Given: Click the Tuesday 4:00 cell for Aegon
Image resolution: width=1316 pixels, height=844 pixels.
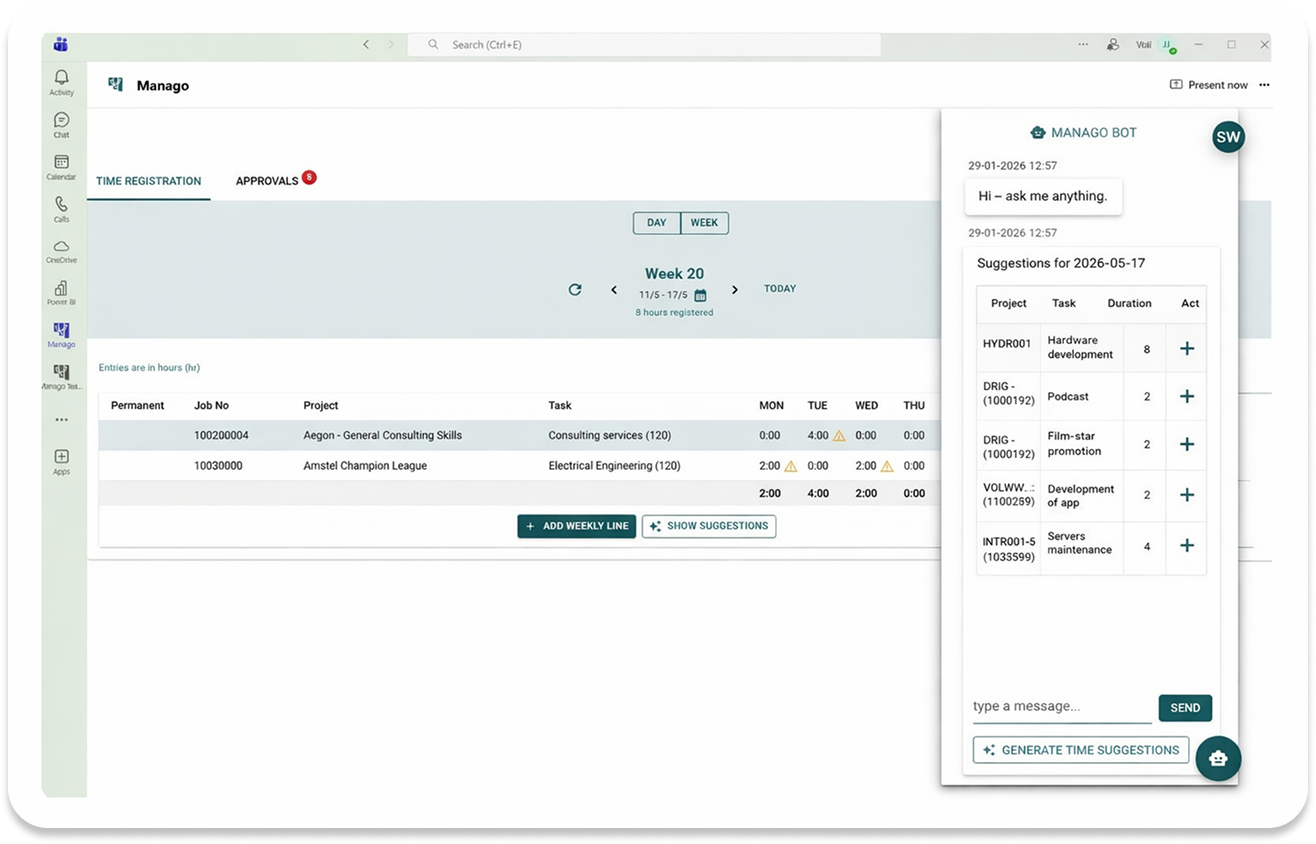Looking at the screenshot, I should pos(818,436).
